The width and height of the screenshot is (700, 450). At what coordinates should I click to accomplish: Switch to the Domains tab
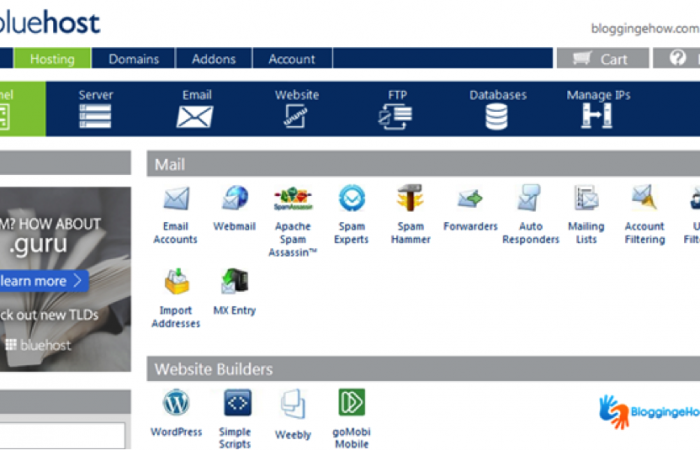pos(133,58)
